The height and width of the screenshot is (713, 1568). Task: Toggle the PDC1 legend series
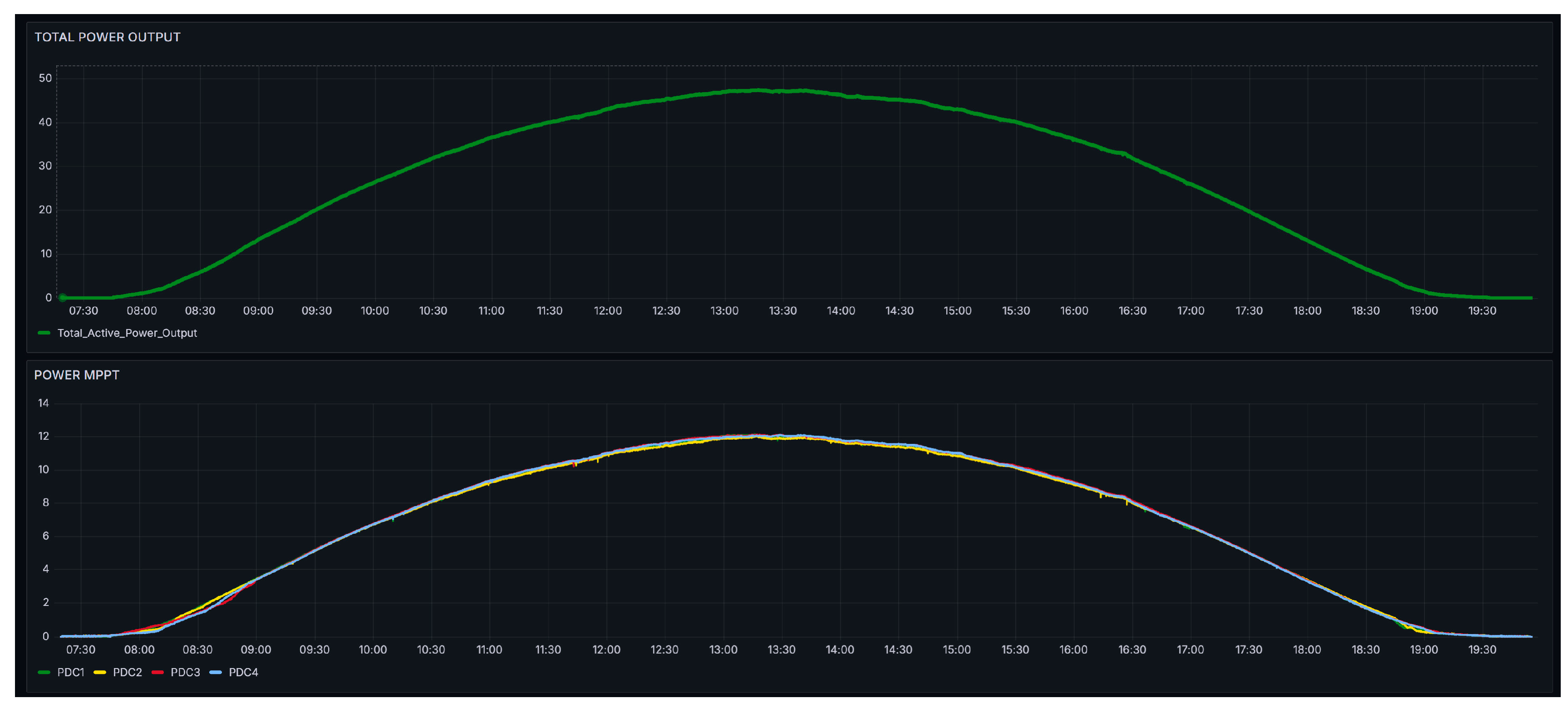click(71, 672)
